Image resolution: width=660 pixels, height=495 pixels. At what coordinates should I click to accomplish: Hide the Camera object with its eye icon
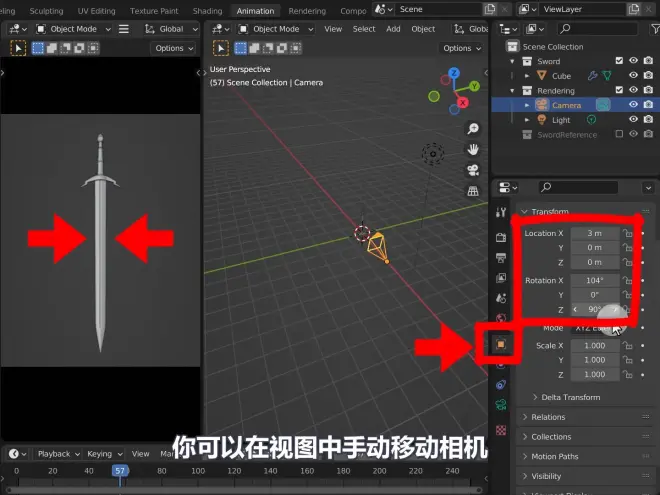(633, 104)
